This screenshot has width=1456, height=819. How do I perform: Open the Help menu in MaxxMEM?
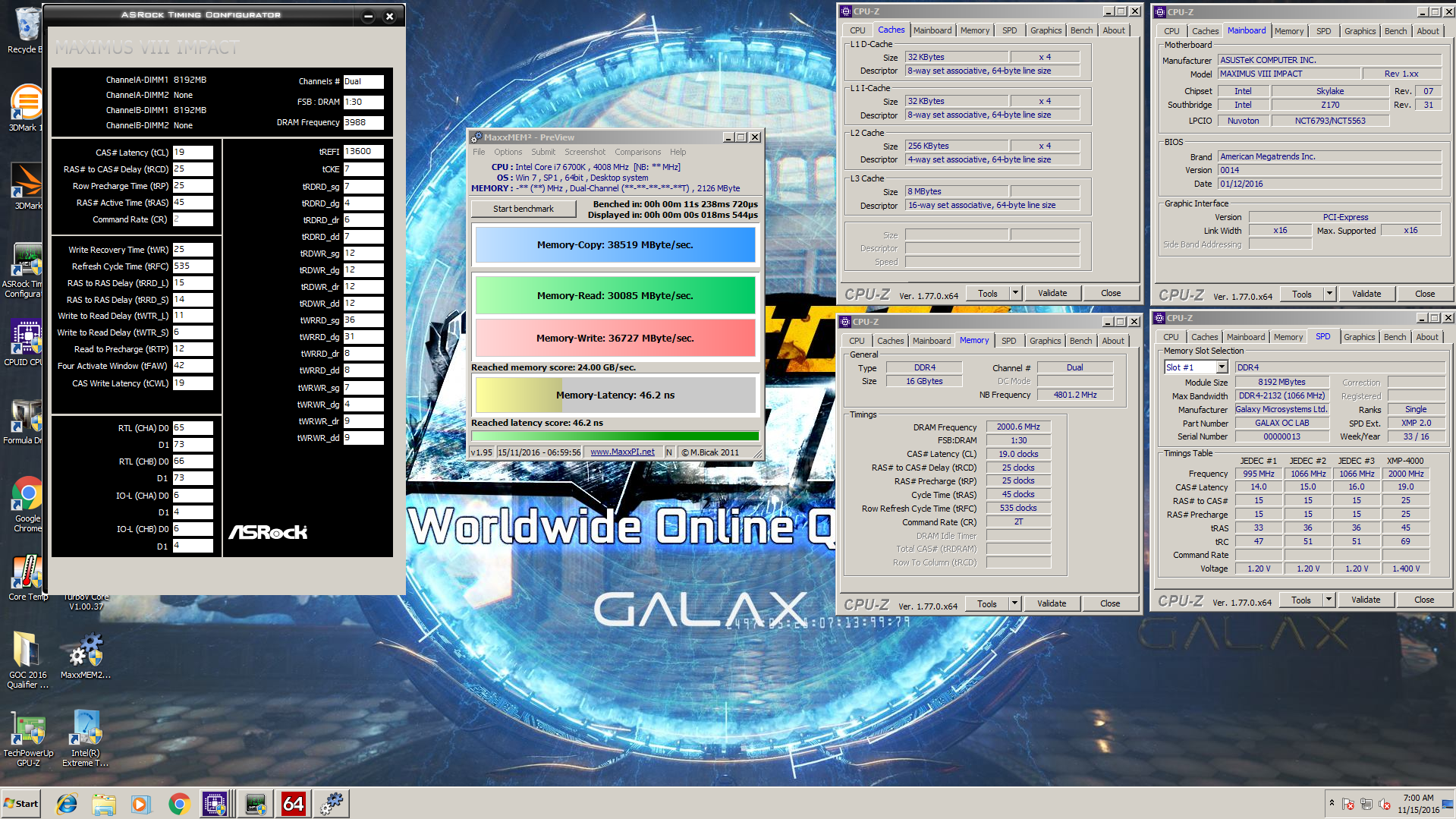(678, 152)
